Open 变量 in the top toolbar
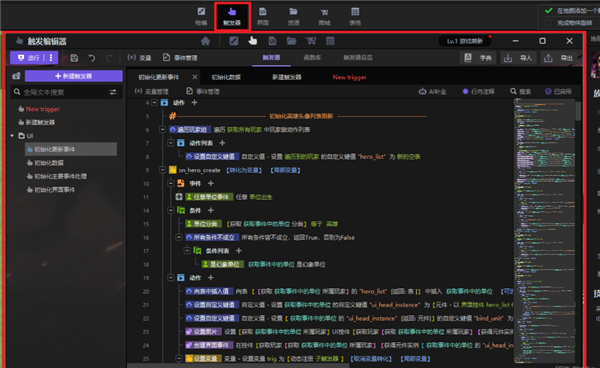Image resolution: width=600 pixels, height=368 pixels. click(x=139, y=58)
